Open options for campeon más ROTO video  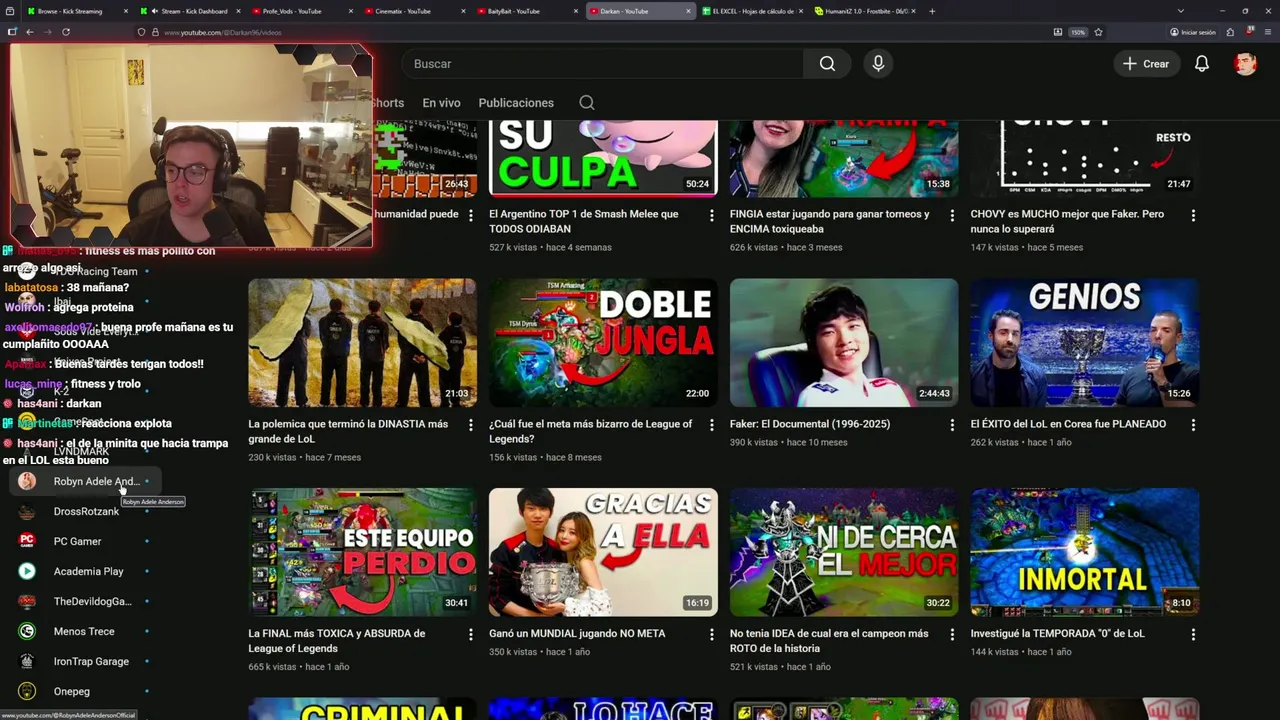(x=953, y=634)
